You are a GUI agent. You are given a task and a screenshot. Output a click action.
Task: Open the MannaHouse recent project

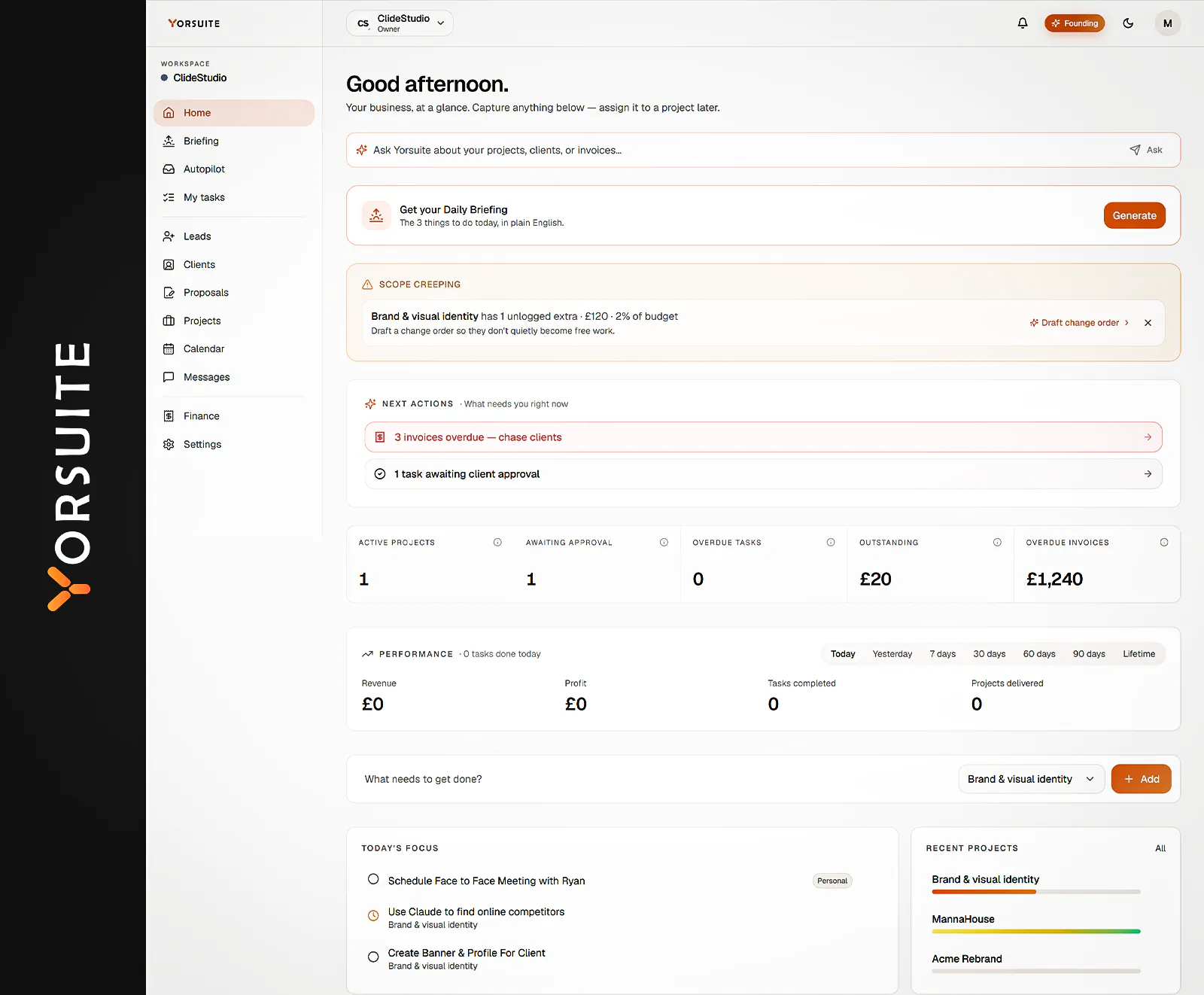(963, 919)
